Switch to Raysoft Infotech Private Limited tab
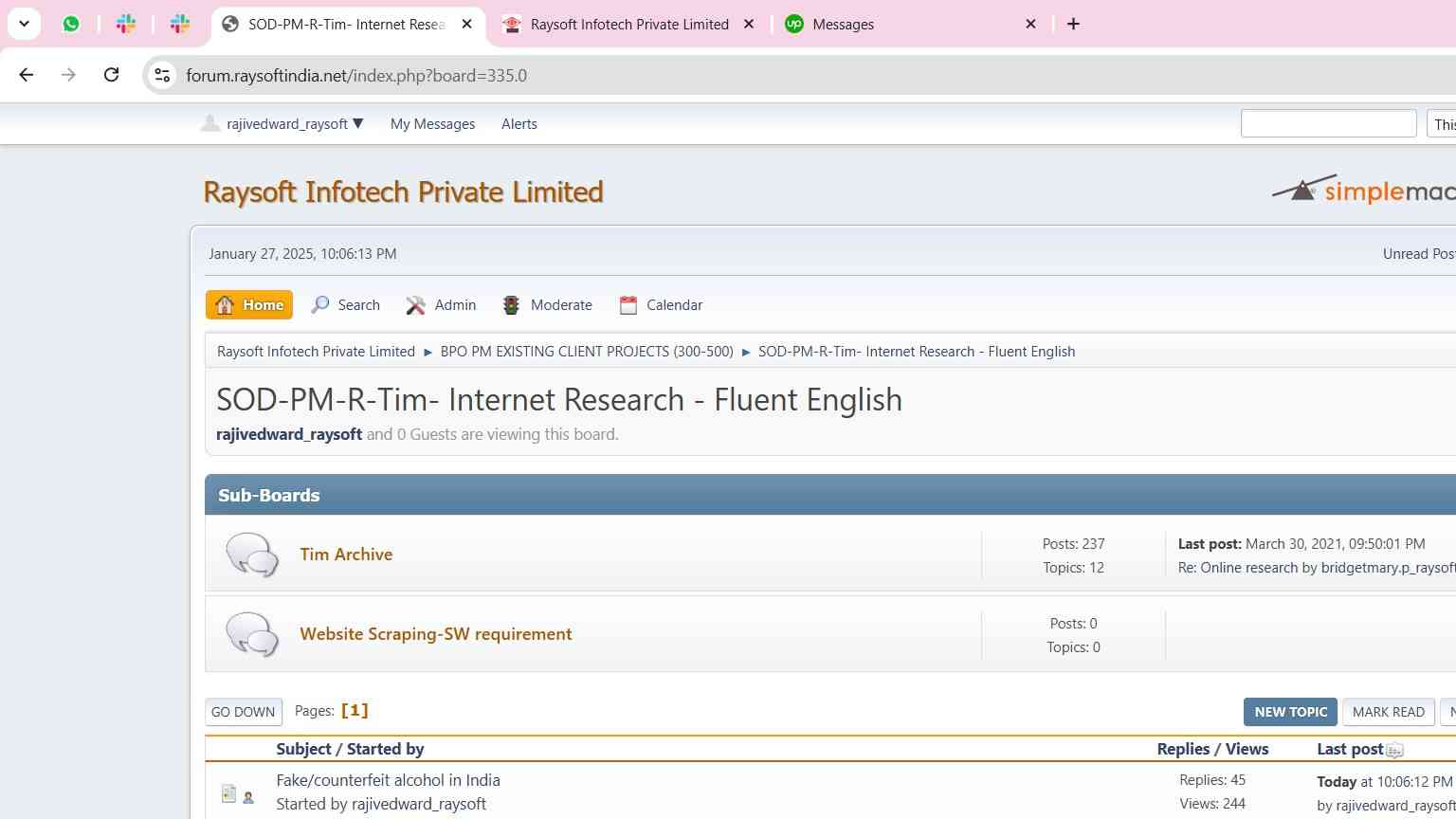This screenshot has height=819, width=1456. point(628,24)
